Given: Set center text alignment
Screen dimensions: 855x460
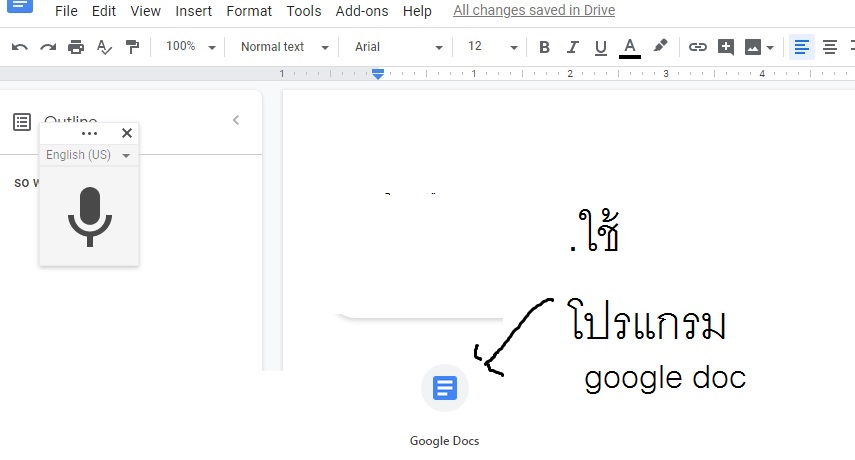Looking at the screenshot, I should coord(830,47).
